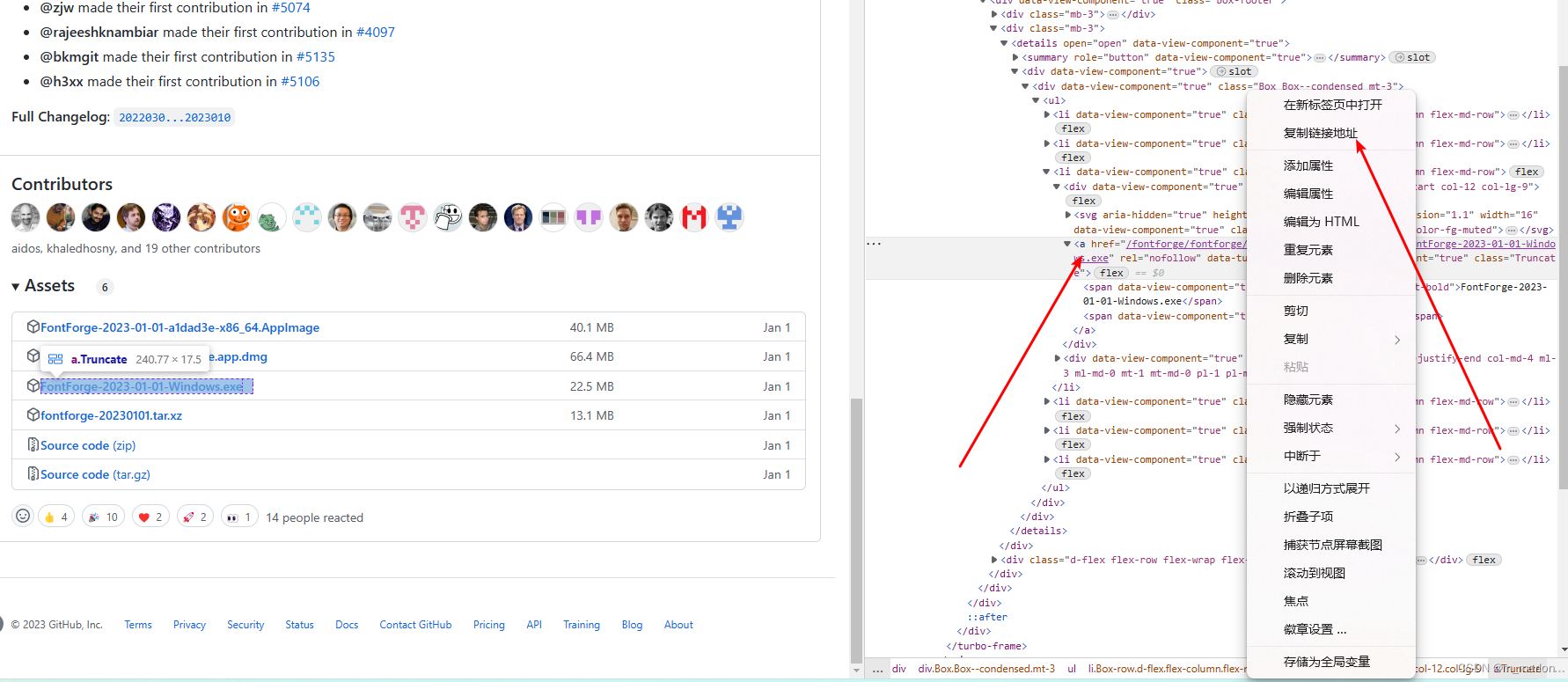Click the '14 people reacted' text
The image size is (1568, 682).
pos(314,517)
